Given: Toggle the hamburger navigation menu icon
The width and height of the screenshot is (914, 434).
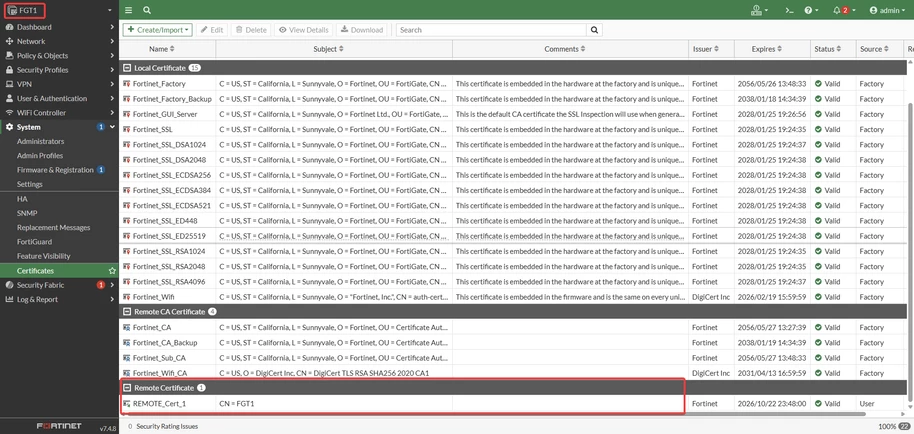Looking at the screenshot, I should tap(128, 10).
